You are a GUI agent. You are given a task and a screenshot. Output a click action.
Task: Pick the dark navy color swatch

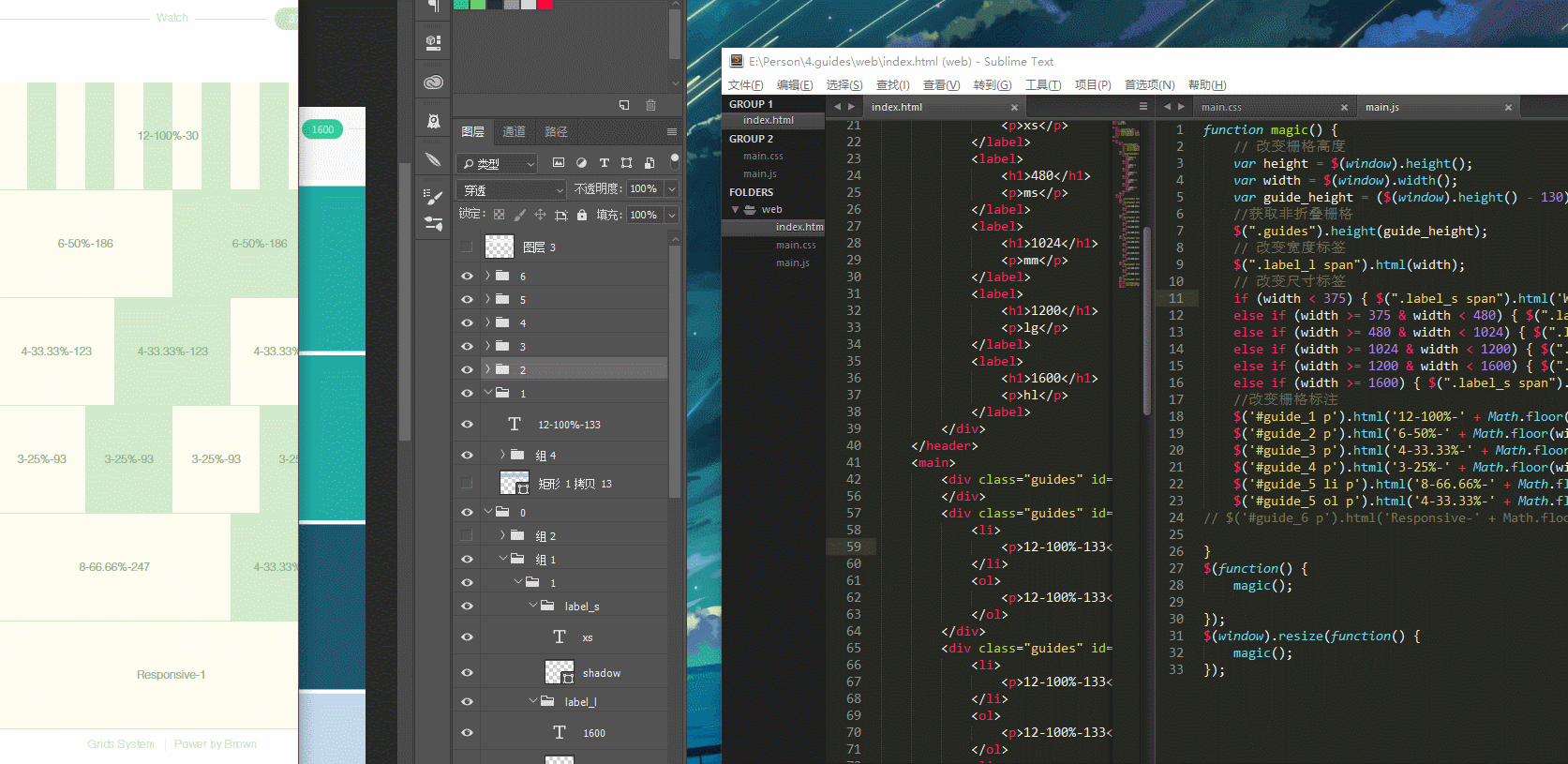click(x=495, y=5)
